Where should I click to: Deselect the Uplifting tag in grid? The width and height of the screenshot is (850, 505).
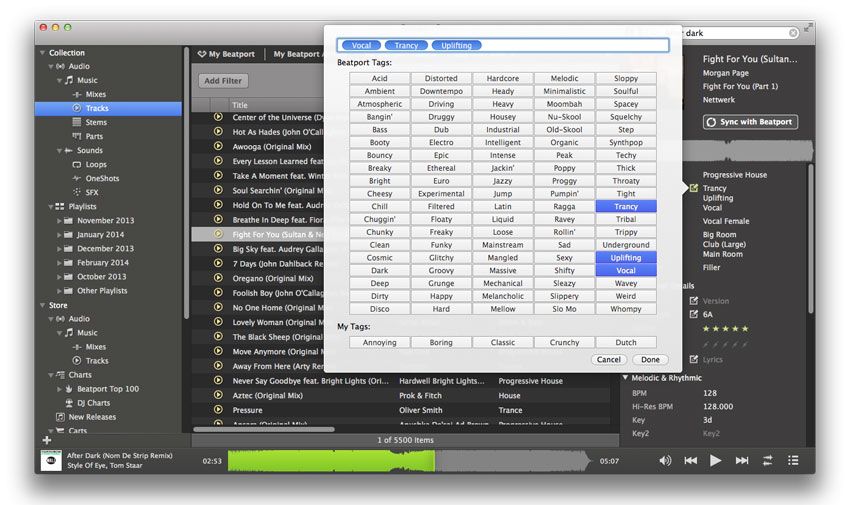[626, 258]
